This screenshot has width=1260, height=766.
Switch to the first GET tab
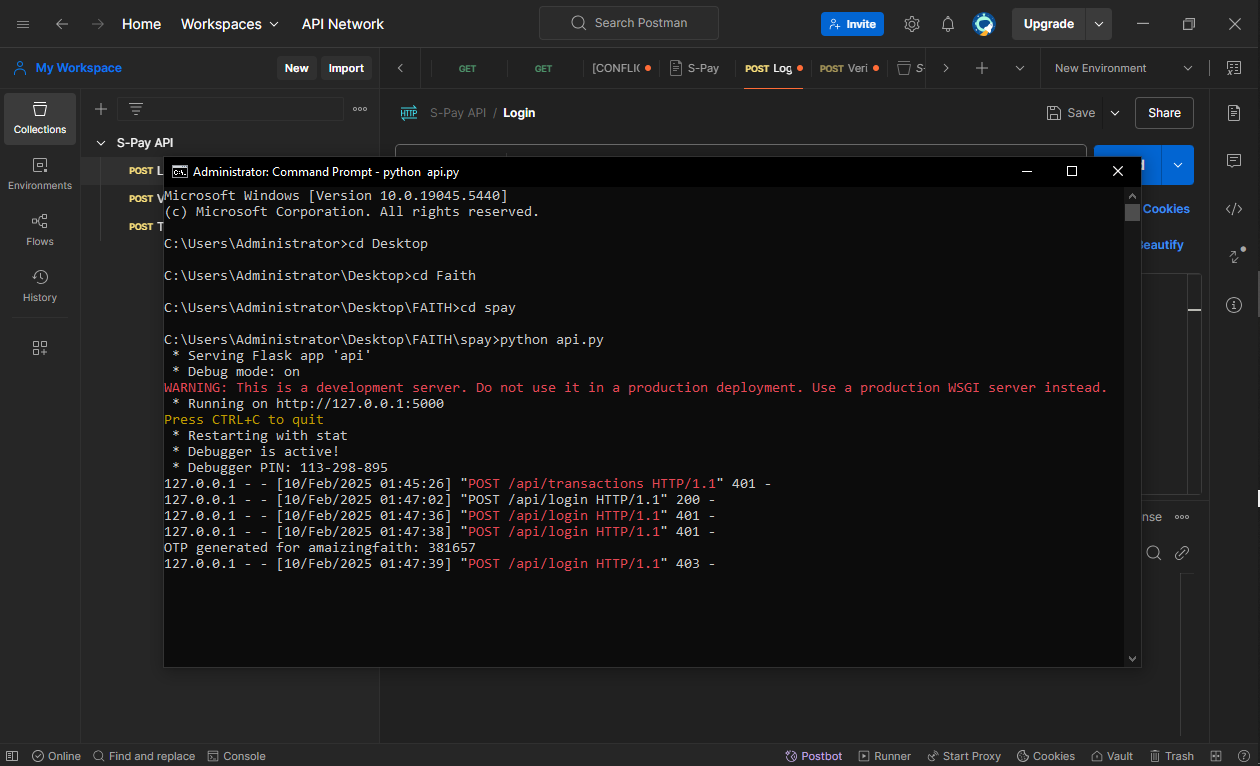468,68
